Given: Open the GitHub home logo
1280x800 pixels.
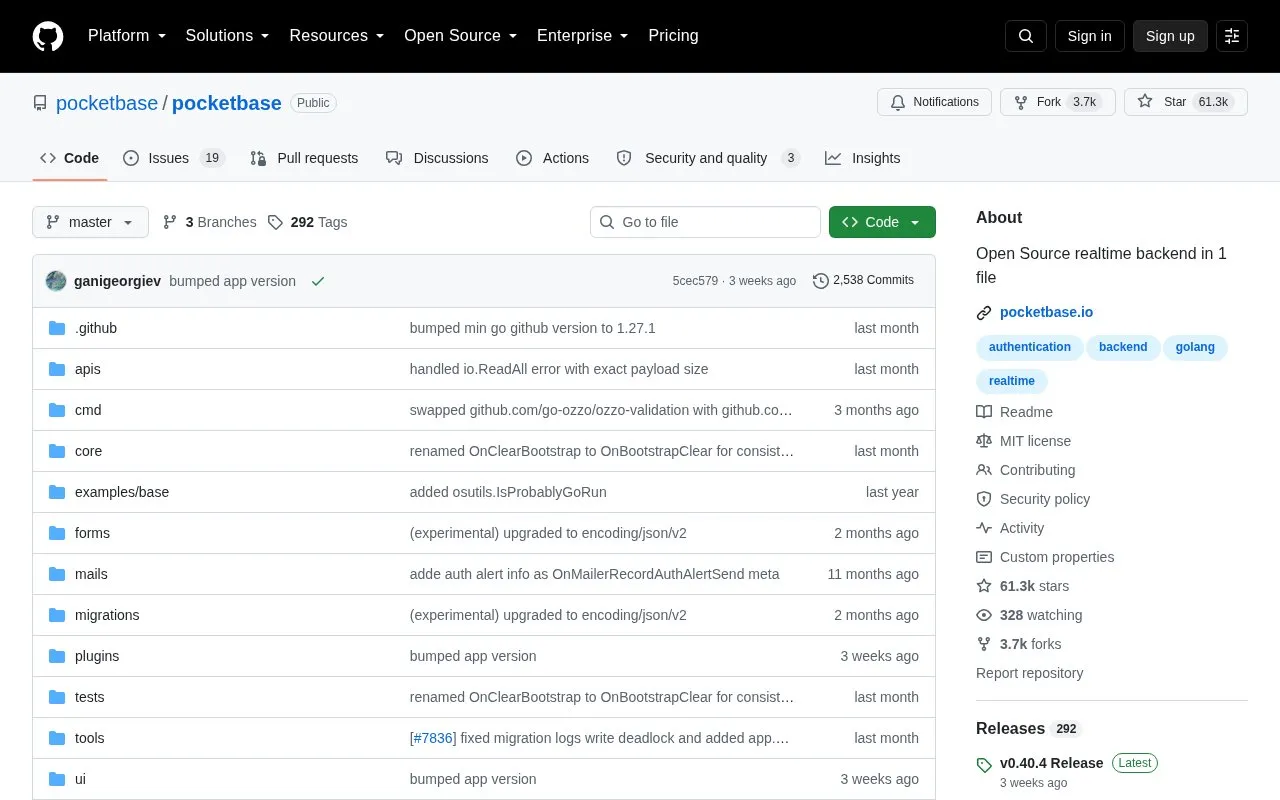Looking at the screenshot, I should tap(48, 36).
